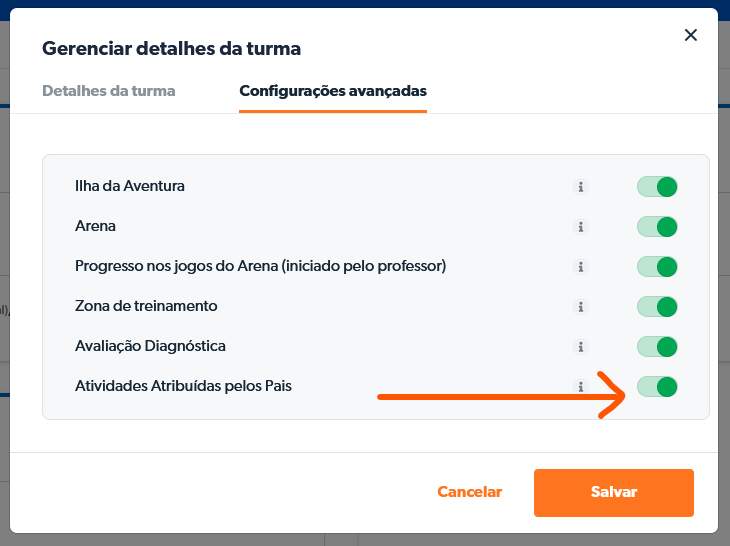Select the Configurações avançadas tab
The height and width of the screenshot is (546, 730).
coord(333,91)
